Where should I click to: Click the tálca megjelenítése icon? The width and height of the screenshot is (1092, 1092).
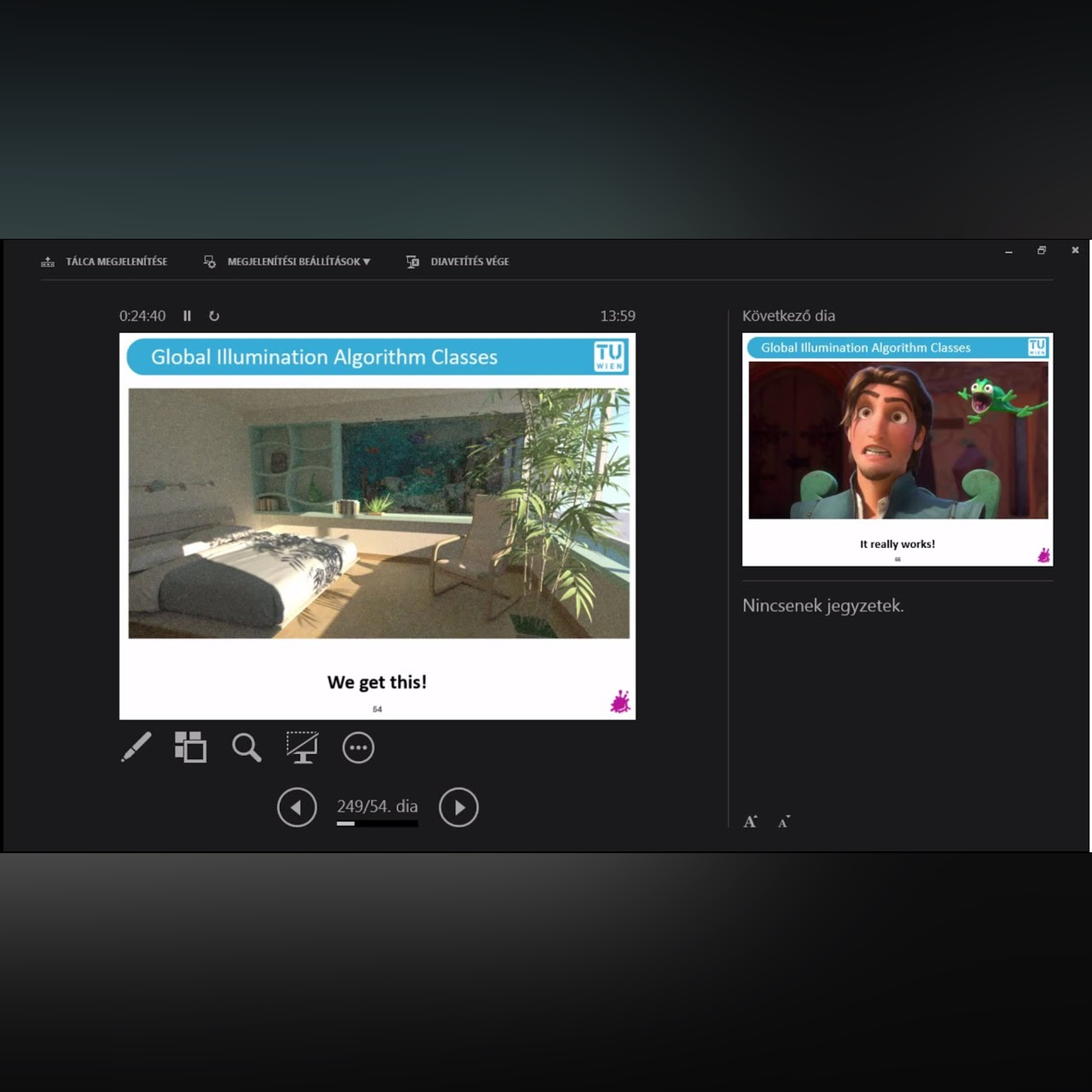[47, 262]
